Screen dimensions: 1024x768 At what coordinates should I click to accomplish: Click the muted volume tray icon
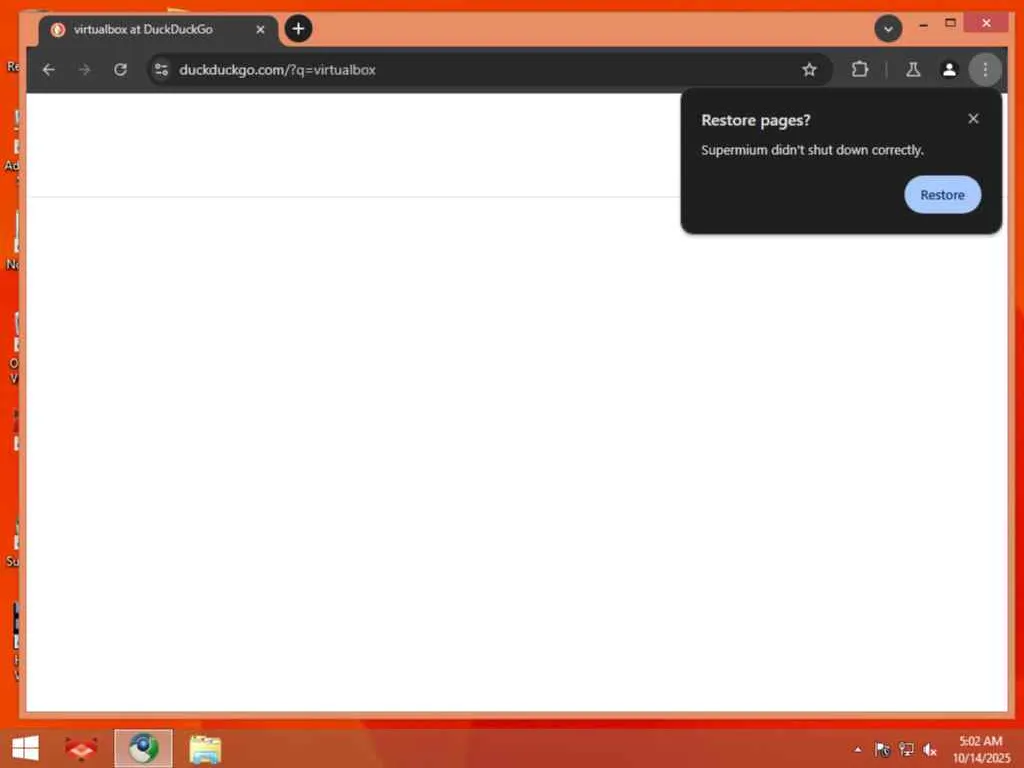click(930, 750)
